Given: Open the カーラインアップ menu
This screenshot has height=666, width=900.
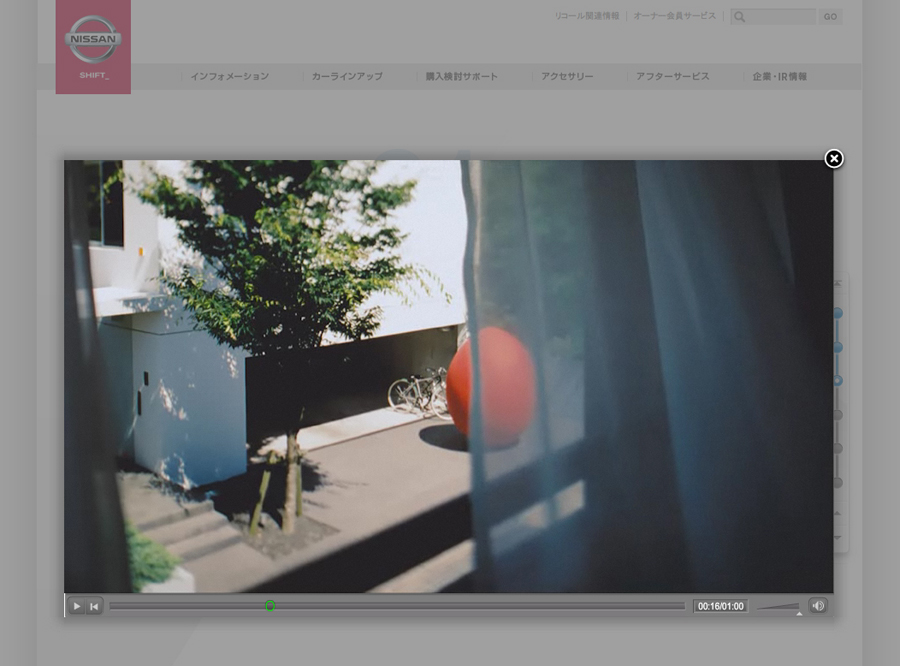Looking at the screenshot, I should [x=347, y=77].
